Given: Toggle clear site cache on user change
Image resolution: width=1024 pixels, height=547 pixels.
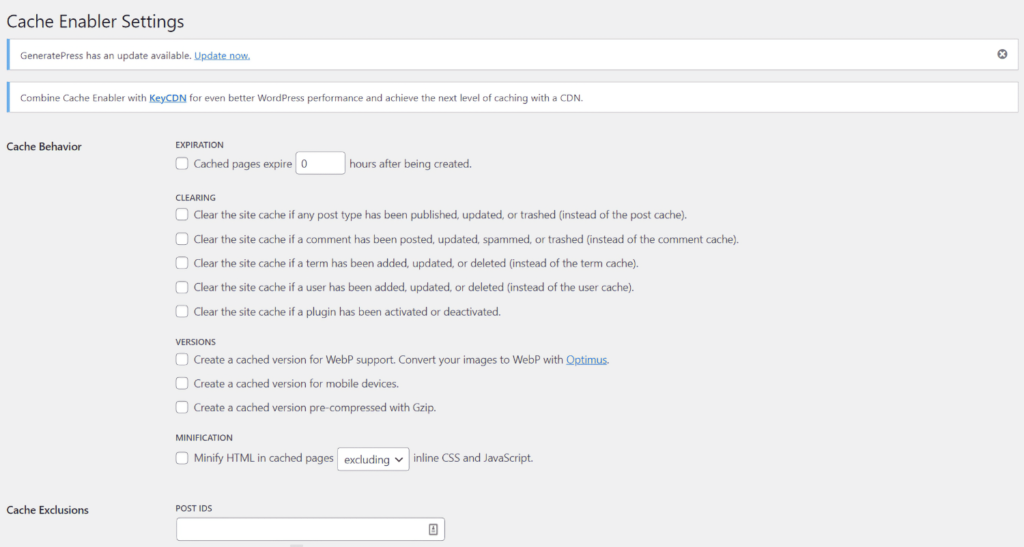Looking at the screenshot, I should [x=182, y=287].
